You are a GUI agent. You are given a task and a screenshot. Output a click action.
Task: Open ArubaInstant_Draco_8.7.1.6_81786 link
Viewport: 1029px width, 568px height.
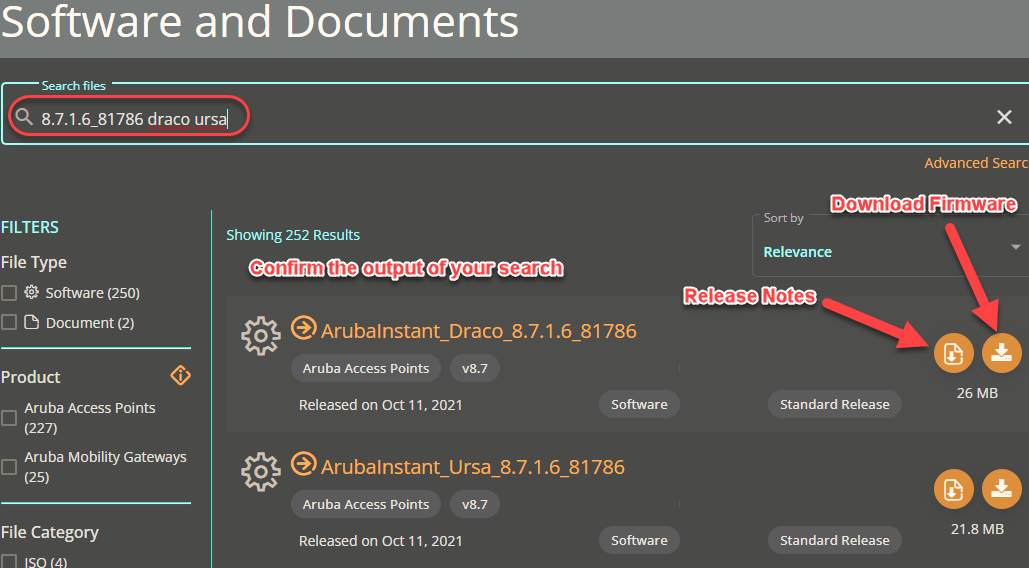[478, 331]
